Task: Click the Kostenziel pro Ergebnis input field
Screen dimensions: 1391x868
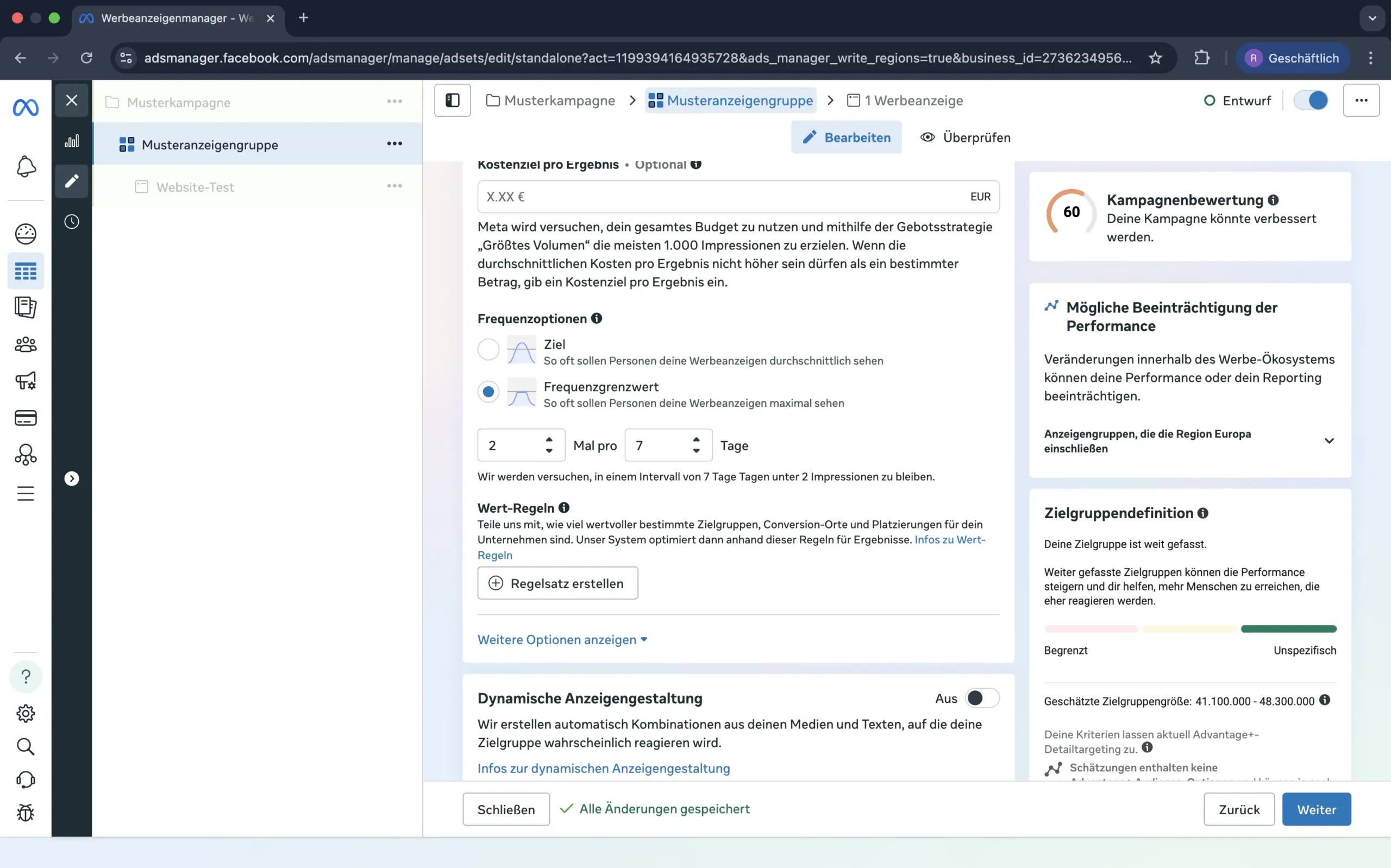Action: click(723, 197)
